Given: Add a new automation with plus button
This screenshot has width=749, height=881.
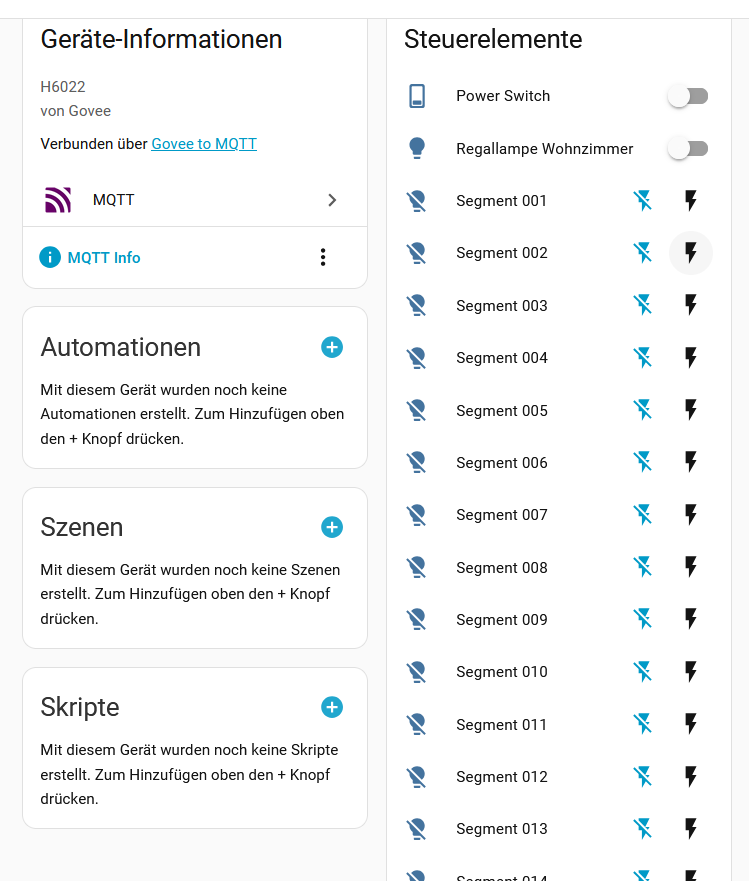Looking at the screenshot, I should pos(332,347).
